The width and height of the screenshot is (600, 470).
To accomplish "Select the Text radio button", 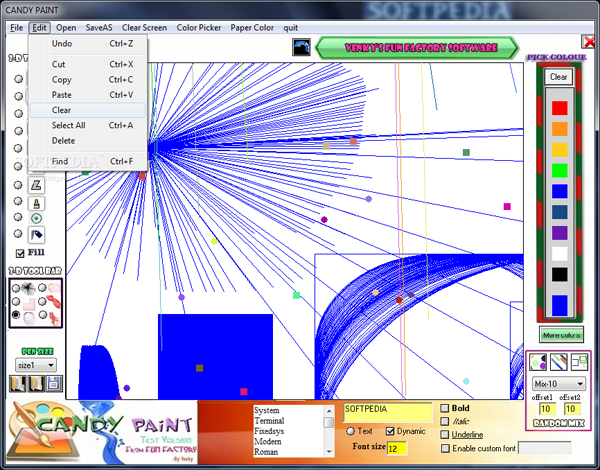I will (350, 431).
